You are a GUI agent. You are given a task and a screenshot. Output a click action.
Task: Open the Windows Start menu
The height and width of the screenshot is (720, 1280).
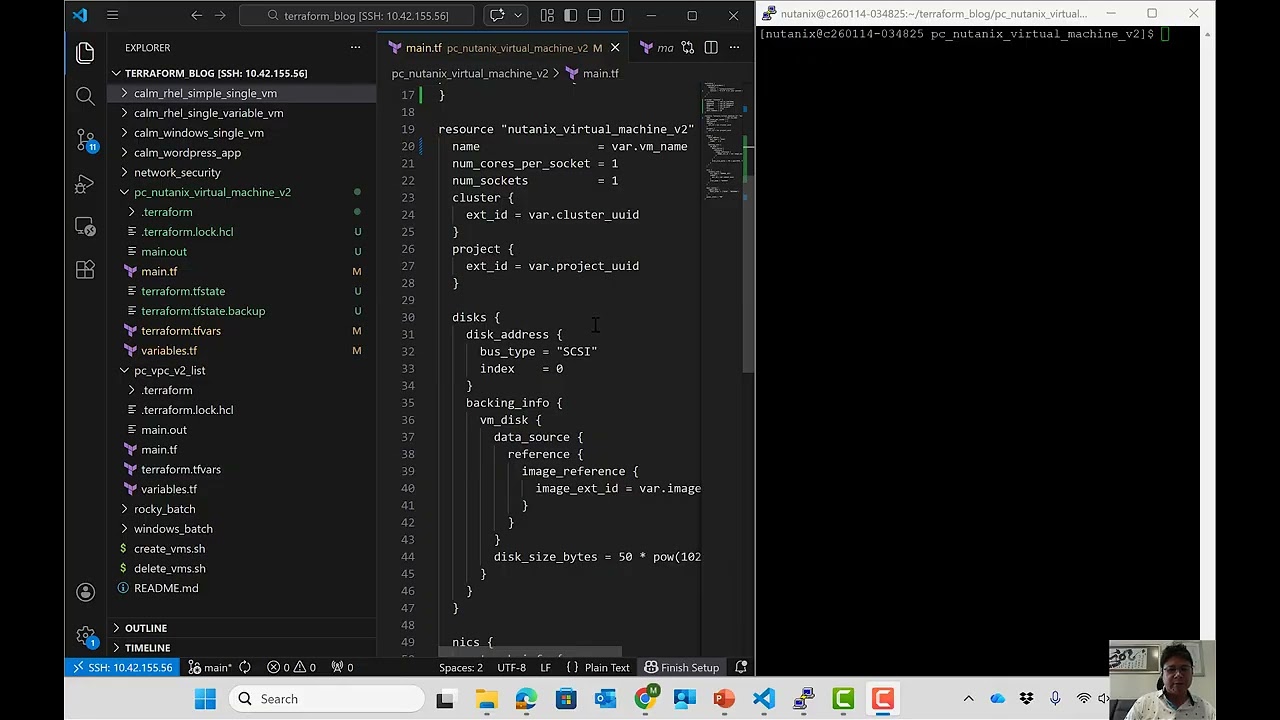click(205, 699)
